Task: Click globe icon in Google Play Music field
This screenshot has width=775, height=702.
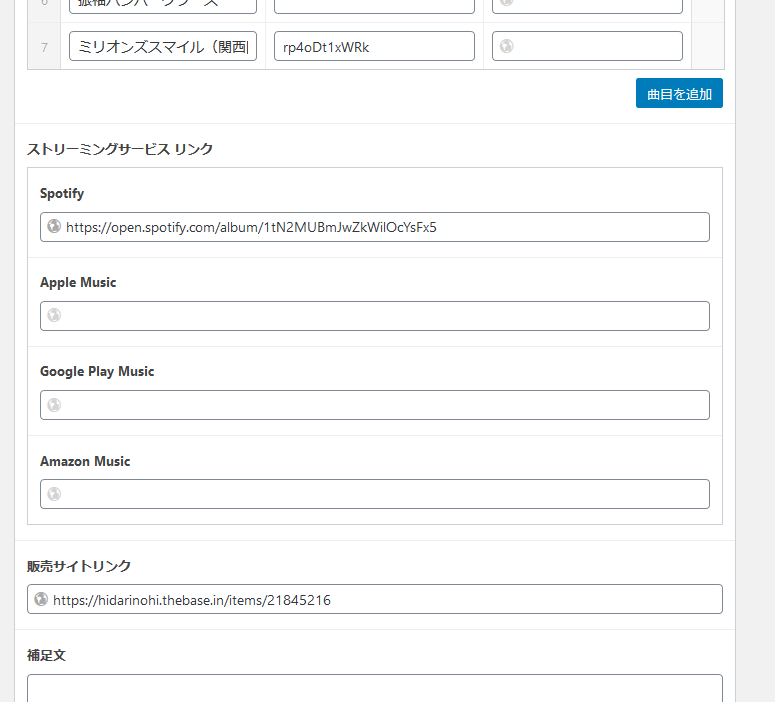Action: [x=54, y=405]
